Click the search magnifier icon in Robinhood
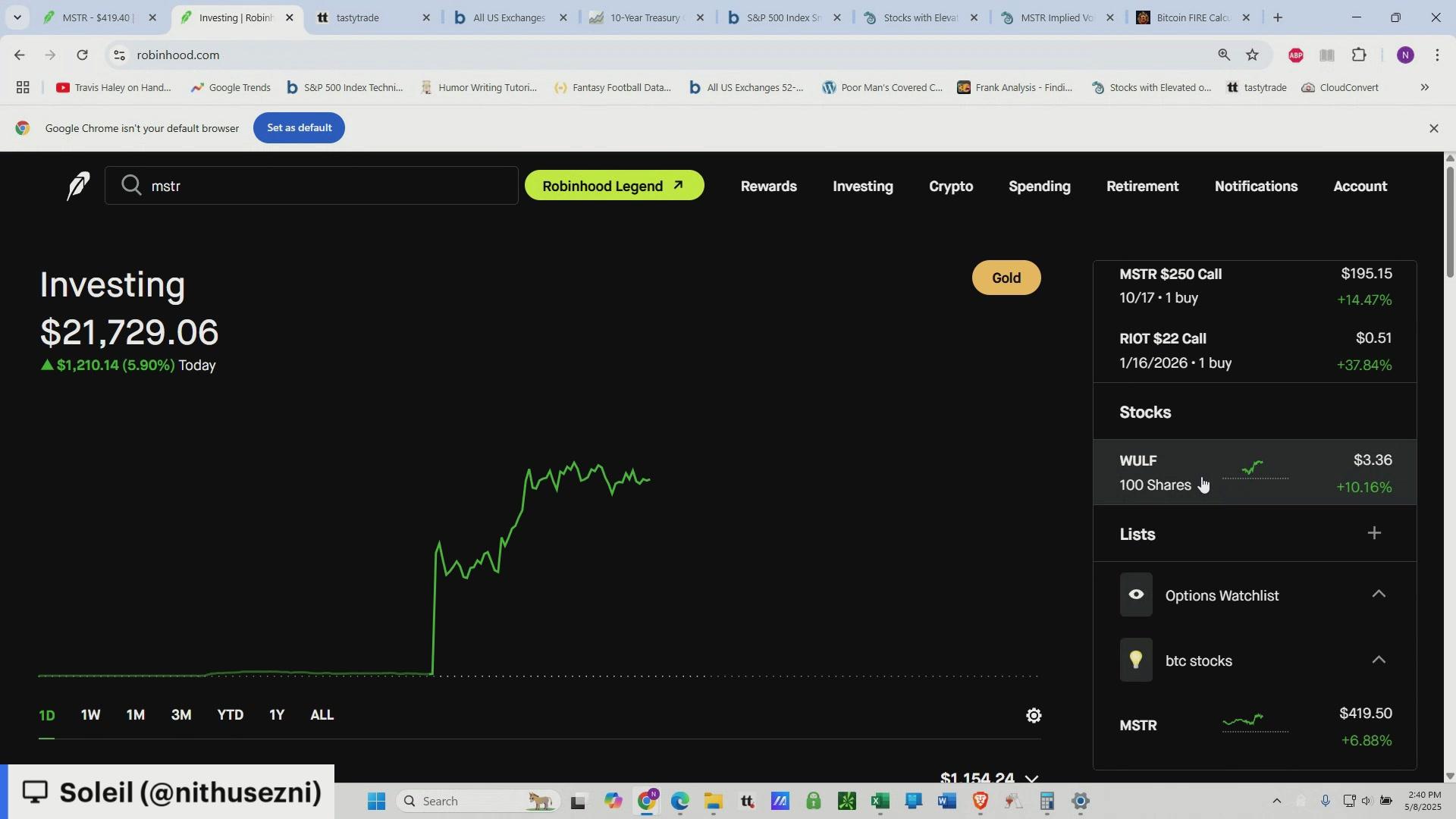1456x819 pixels. tap(131, 185)
